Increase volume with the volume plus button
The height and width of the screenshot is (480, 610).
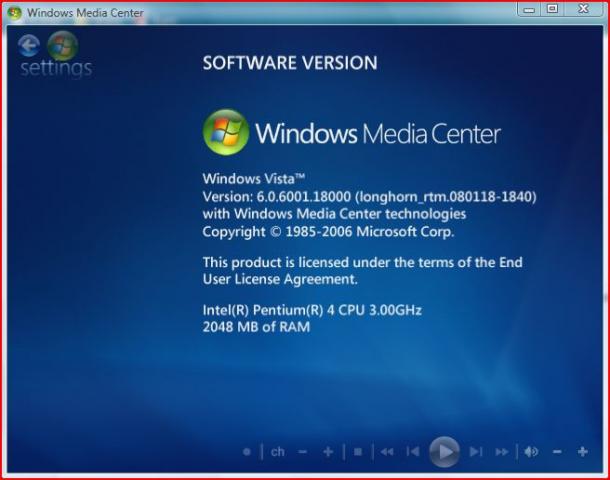[x=582, y=452]
